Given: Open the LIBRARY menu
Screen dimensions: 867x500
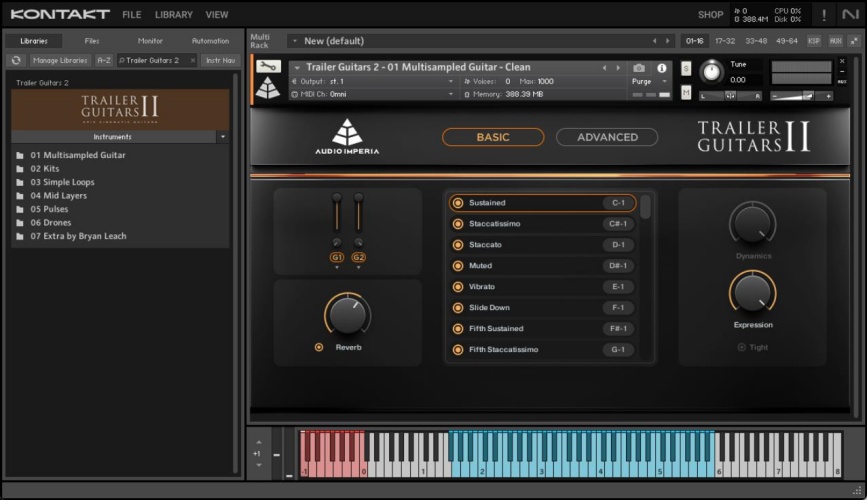Looking at the screenshot, I should (173, 15).
